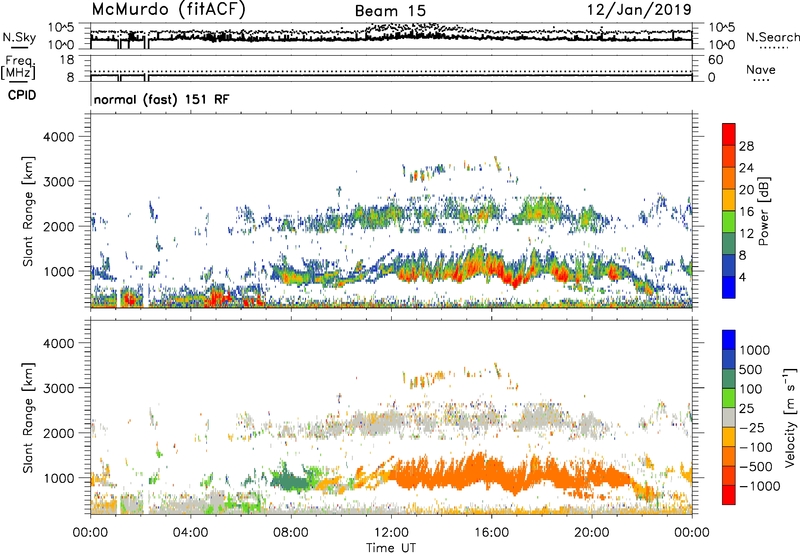Click the Power [dB] colorbar label

(763, 211)
